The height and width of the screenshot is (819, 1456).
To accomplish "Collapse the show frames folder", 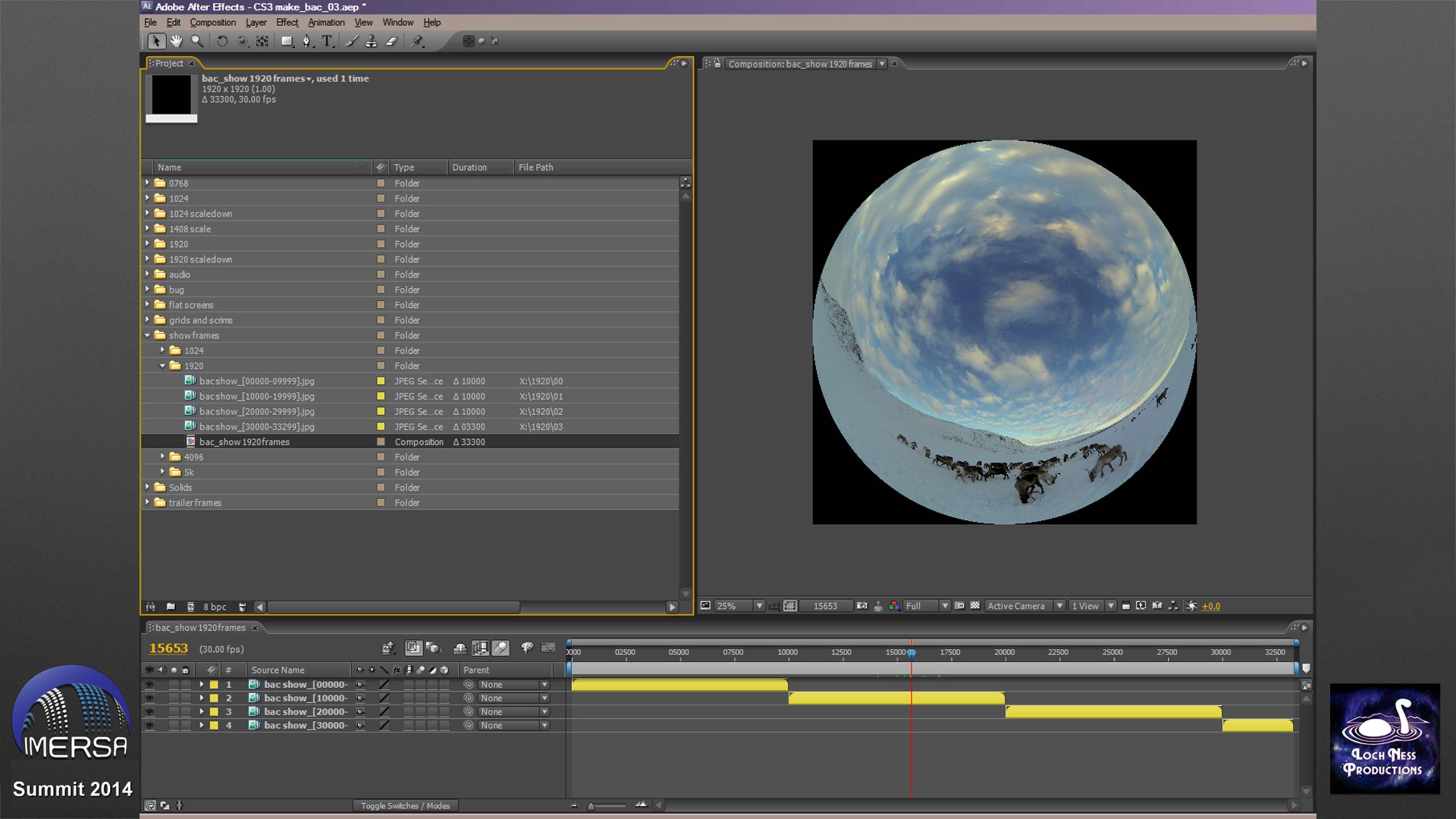I will (147, 335).
